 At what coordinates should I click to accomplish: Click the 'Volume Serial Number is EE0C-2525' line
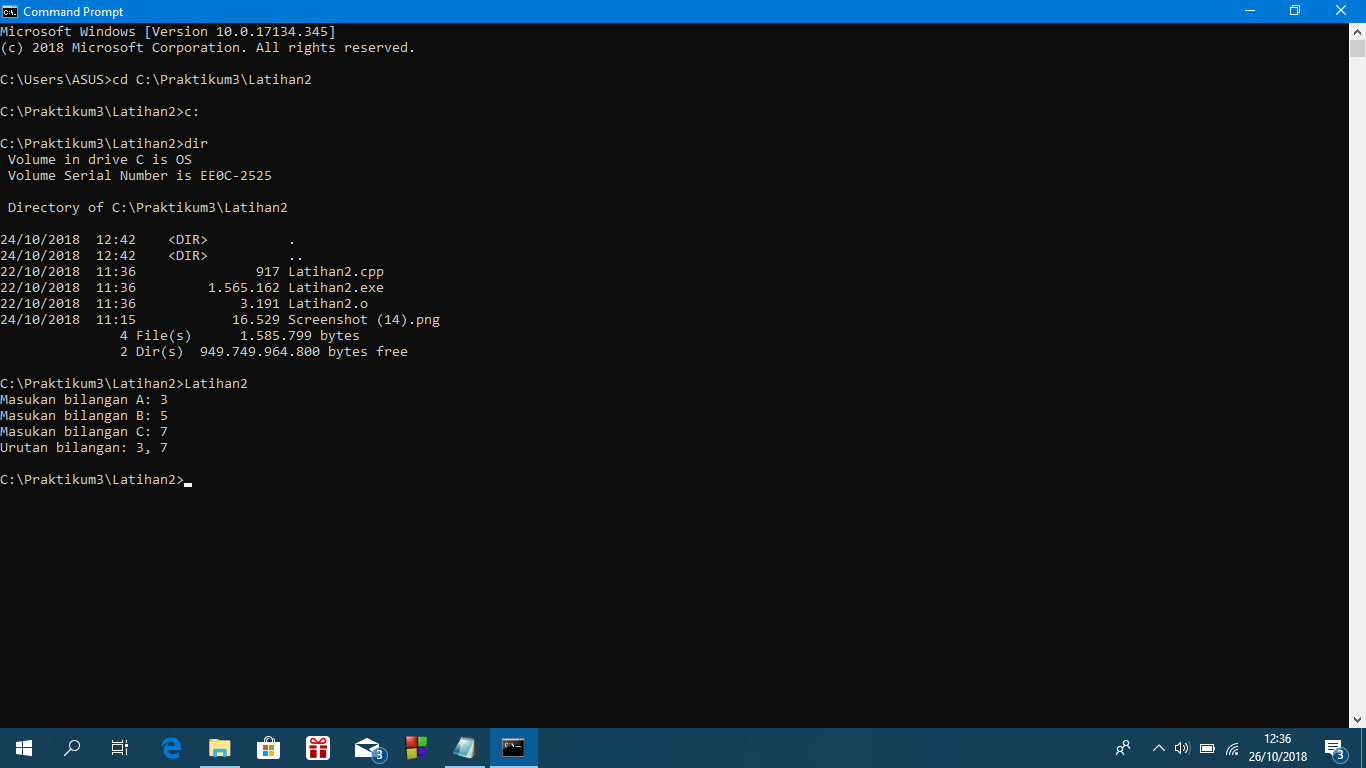tap(140, 176)
